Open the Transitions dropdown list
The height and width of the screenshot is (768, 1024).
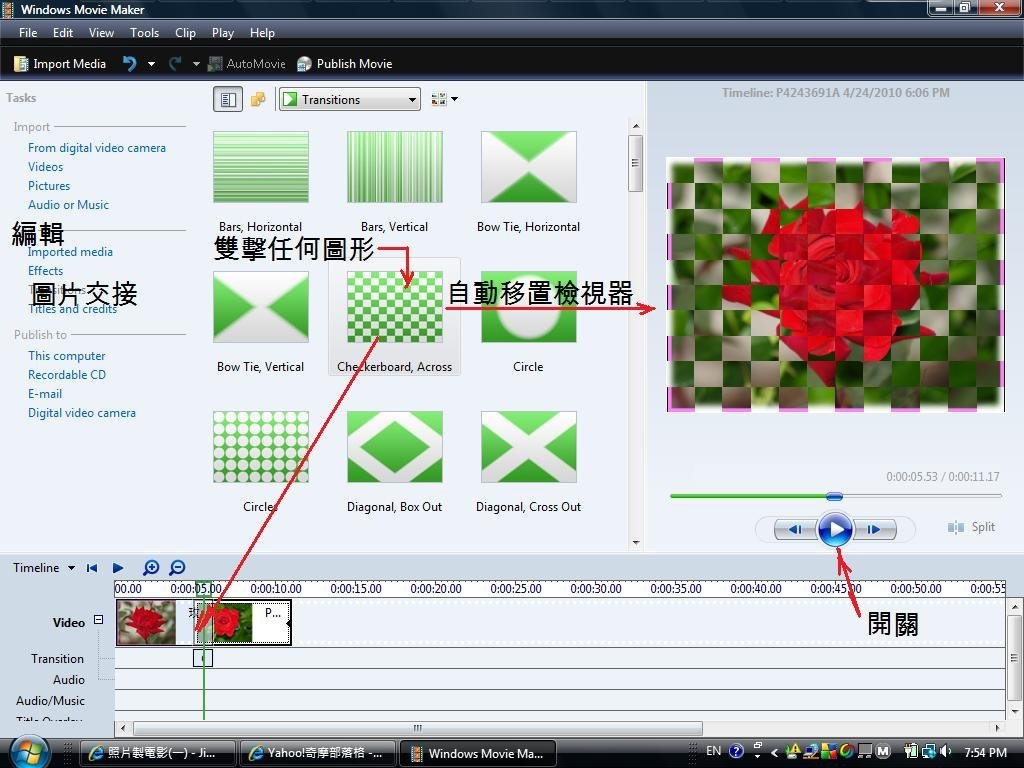tap(349, 99)
